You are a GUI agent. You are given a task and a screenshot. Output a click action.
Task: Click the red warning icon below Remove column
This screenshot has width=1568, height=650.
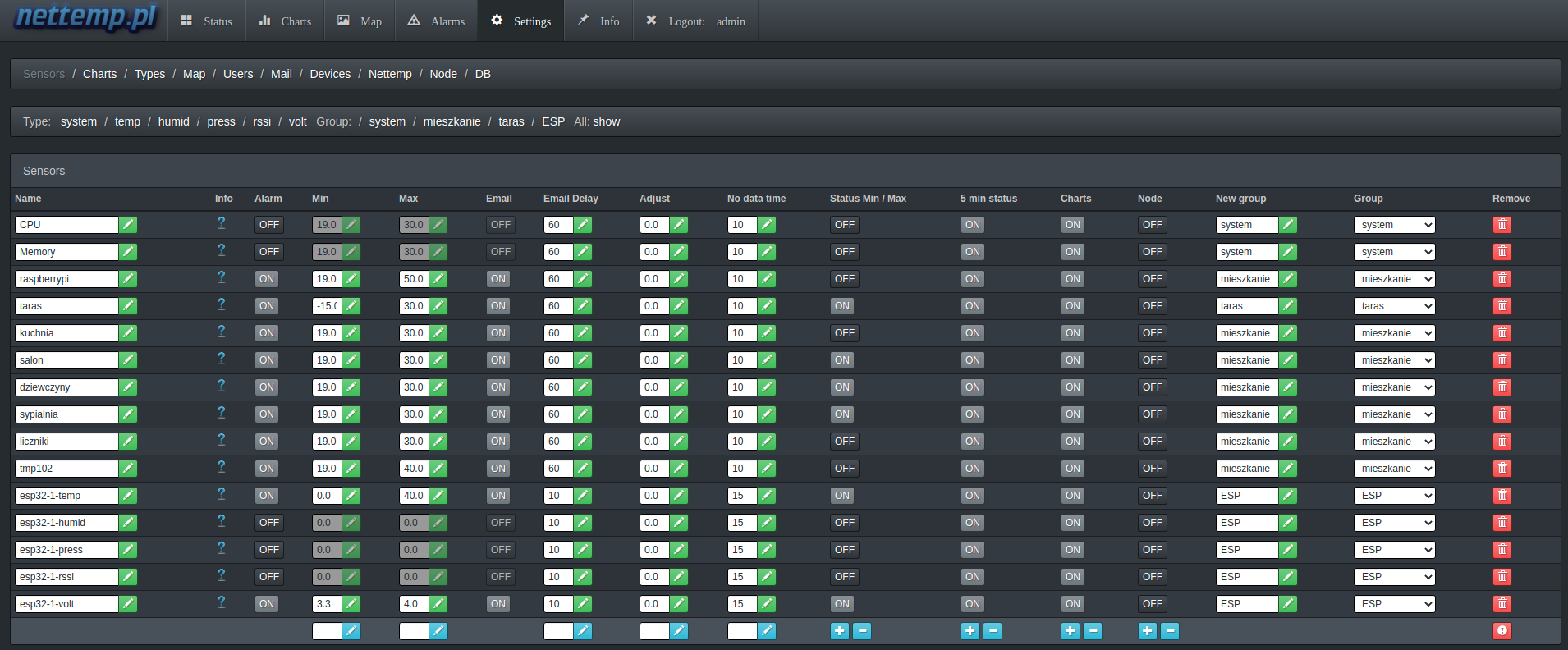point(1502,631)
